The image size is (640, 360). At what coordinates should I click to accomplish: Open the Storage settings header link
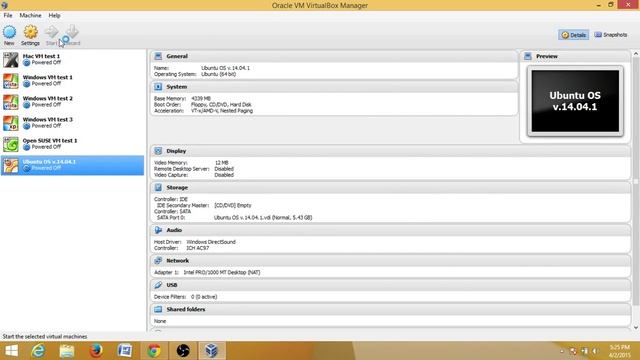177,188
